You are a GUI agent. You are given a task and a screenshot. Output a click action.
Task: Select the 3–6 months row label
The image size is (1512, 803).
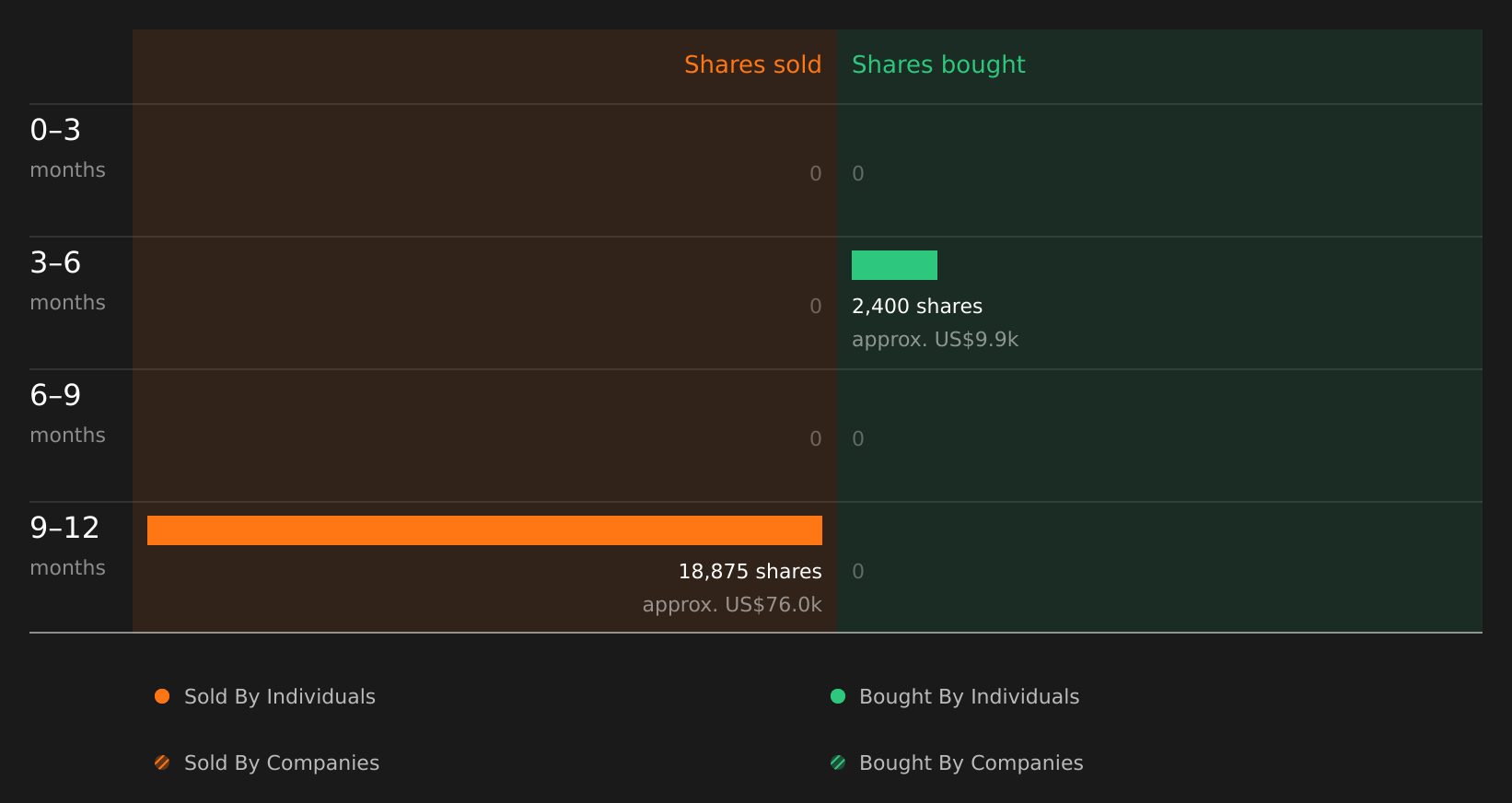[x=67, y=281]
